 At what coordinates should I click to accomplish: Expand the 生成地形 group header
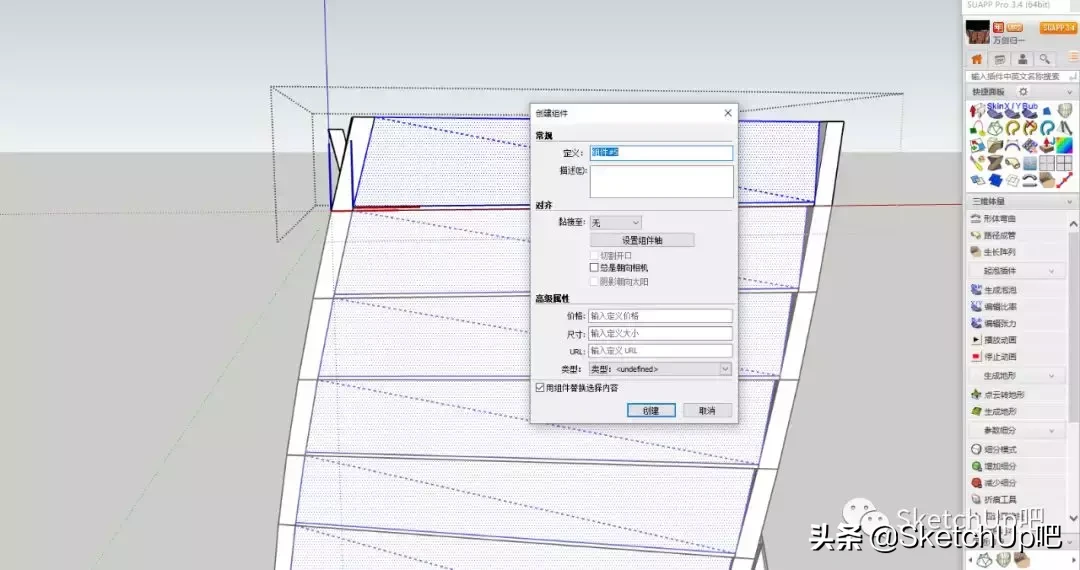1019,376
